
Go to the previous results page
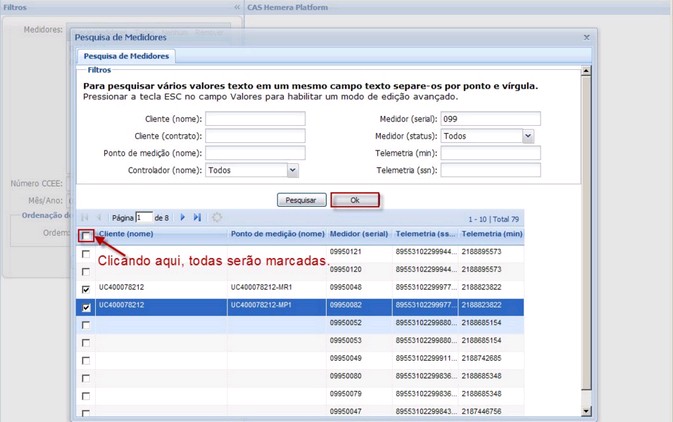pyautogui.click(x=98, y=217)
